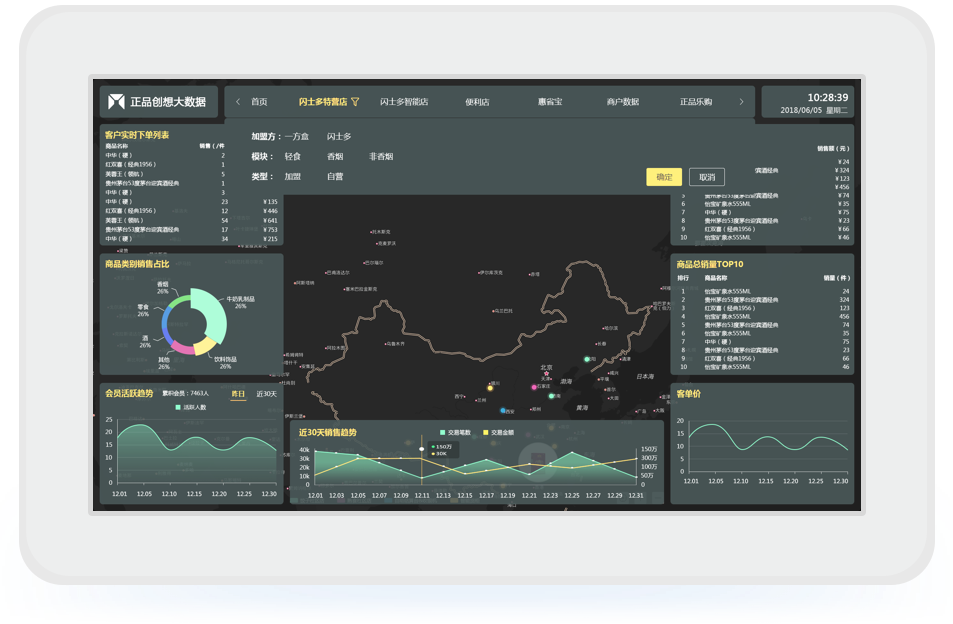Click the yellow city dot on the map

(490, 388)
